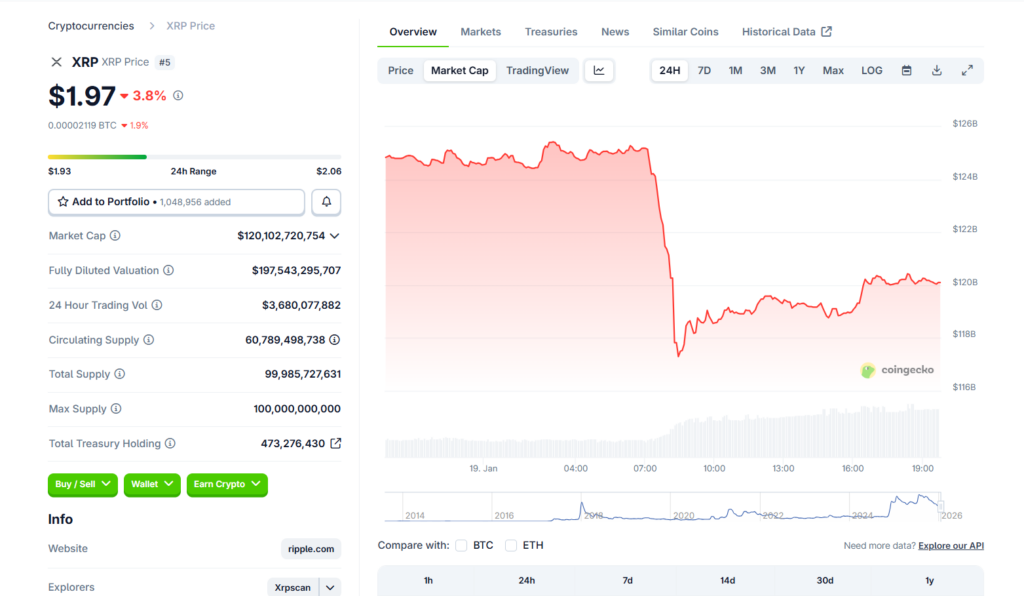Open the Explore our API link
Viewport: 1024px width, 596px height.
point(950,546)
